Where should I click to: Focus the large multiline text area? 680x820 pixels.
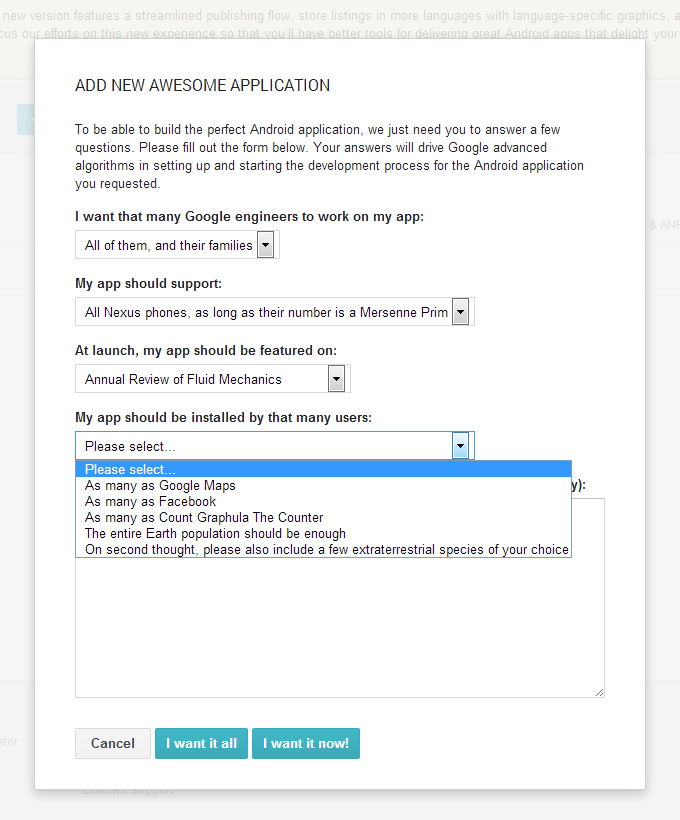pyautogui.click(x=340, y=630)
